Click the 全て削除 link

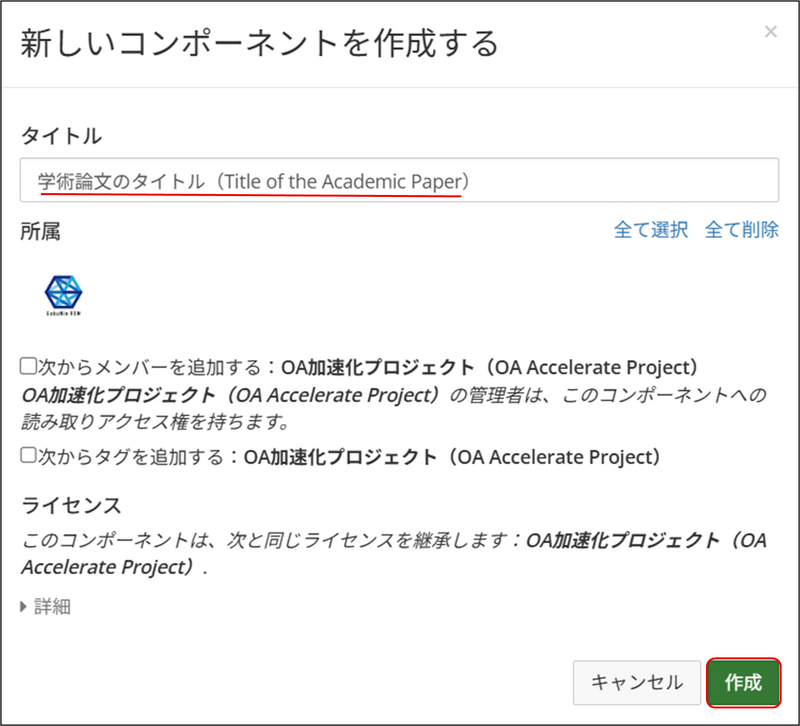click(x=741, y=230)
